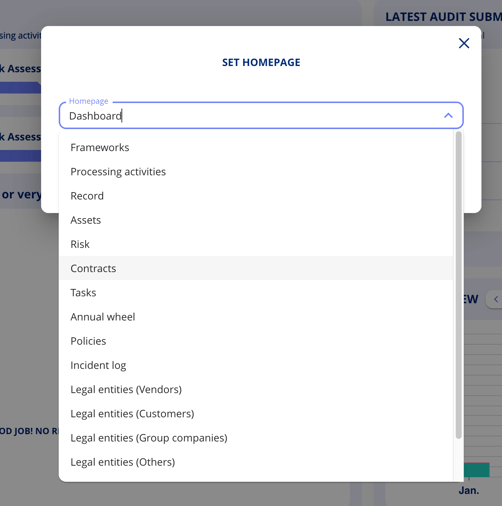The image size is (502, 506).
Task: Collapse the Homepage dropdown chevron
Action: pos(448,116)
